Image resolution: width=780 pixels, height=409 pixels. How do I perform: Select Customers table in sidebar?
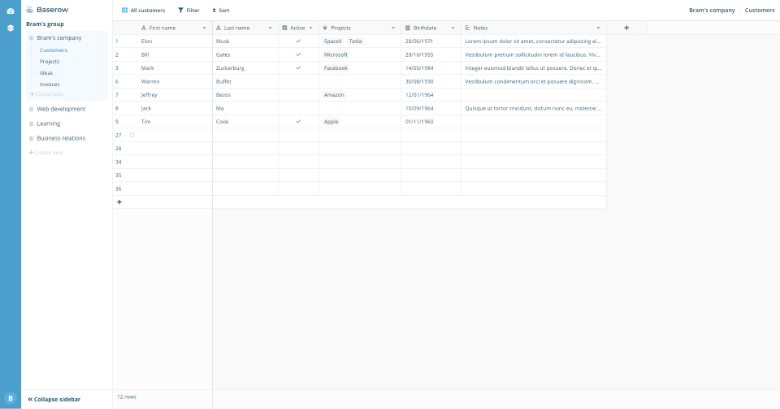53,50
